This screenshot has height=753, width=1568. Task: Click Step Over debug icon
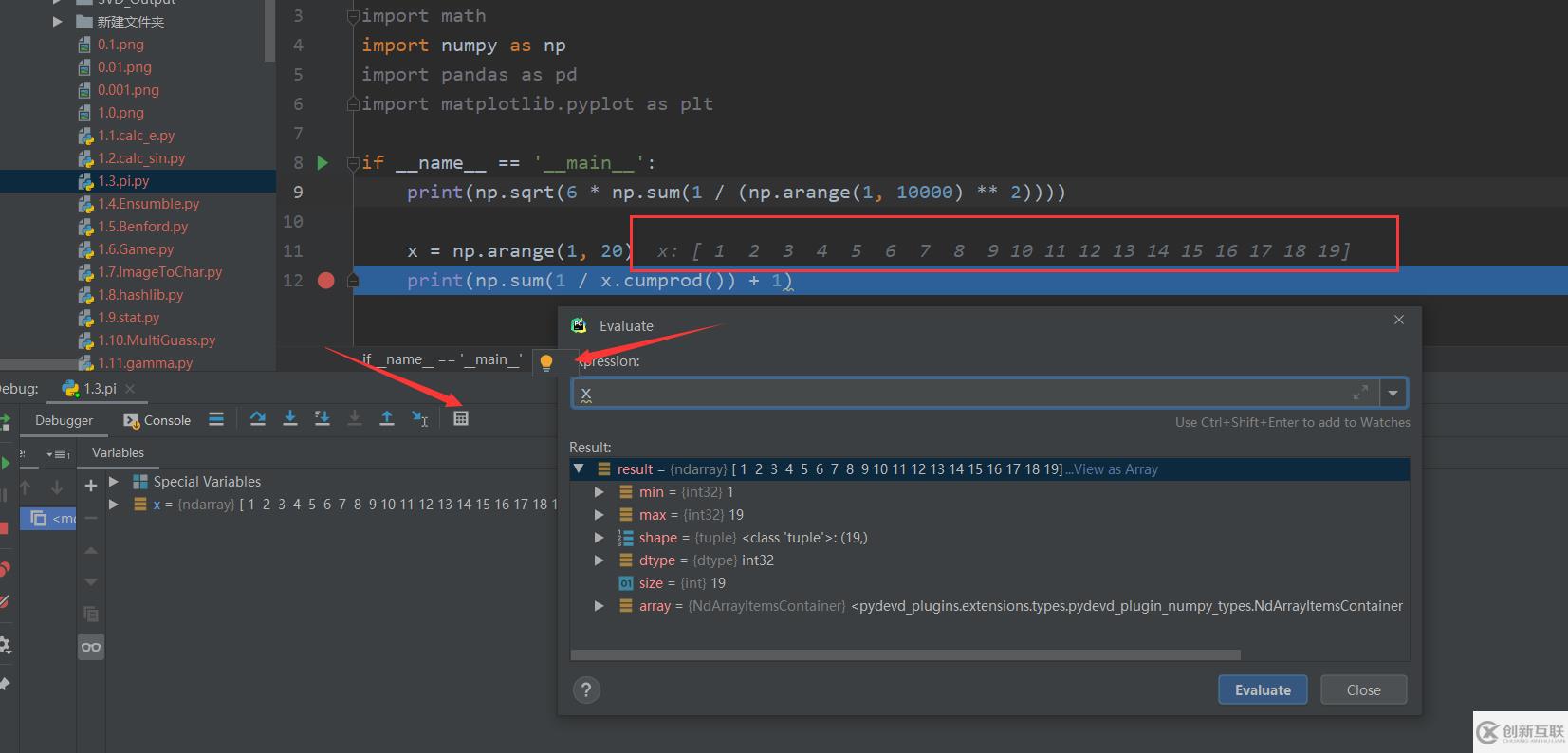click(x=258, y=418)
